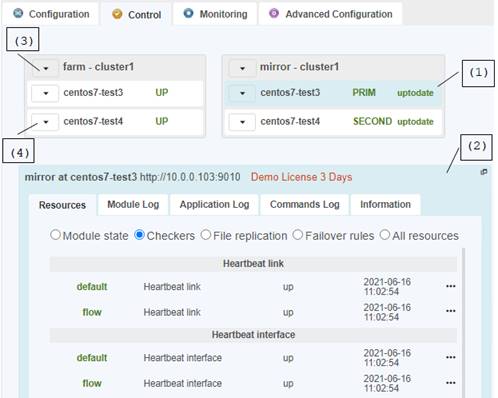
Task: Open the Advanced Configuration tab
Action: click(x=331, y=14)
